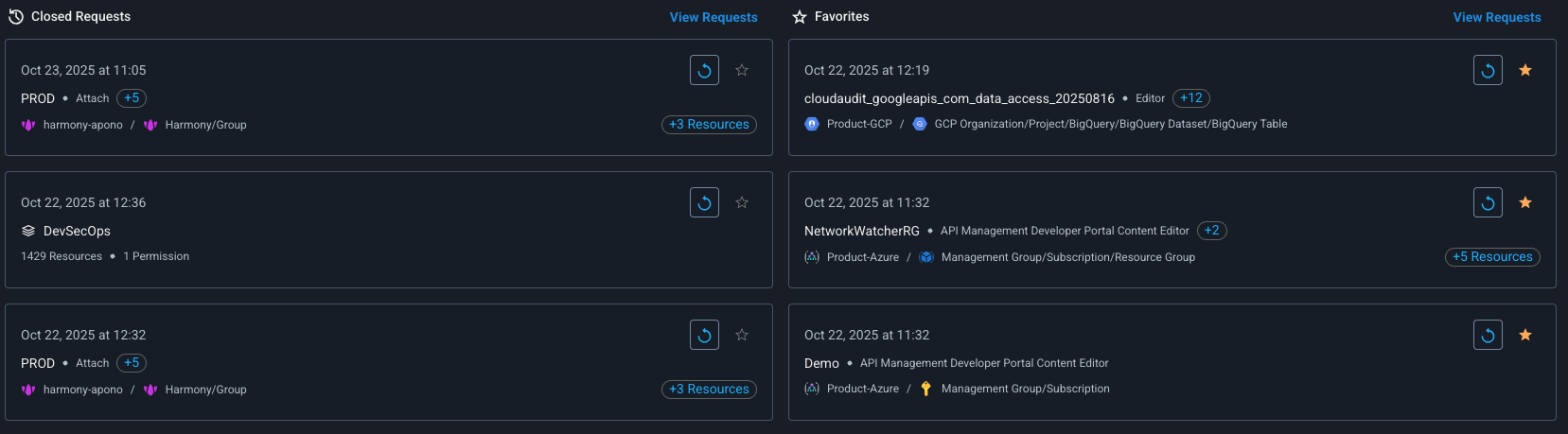This screenshot has height=434, width=1568.
Task: Expand +5 Resources on NetworkWatcherRG request
Action: [1492, 257]
